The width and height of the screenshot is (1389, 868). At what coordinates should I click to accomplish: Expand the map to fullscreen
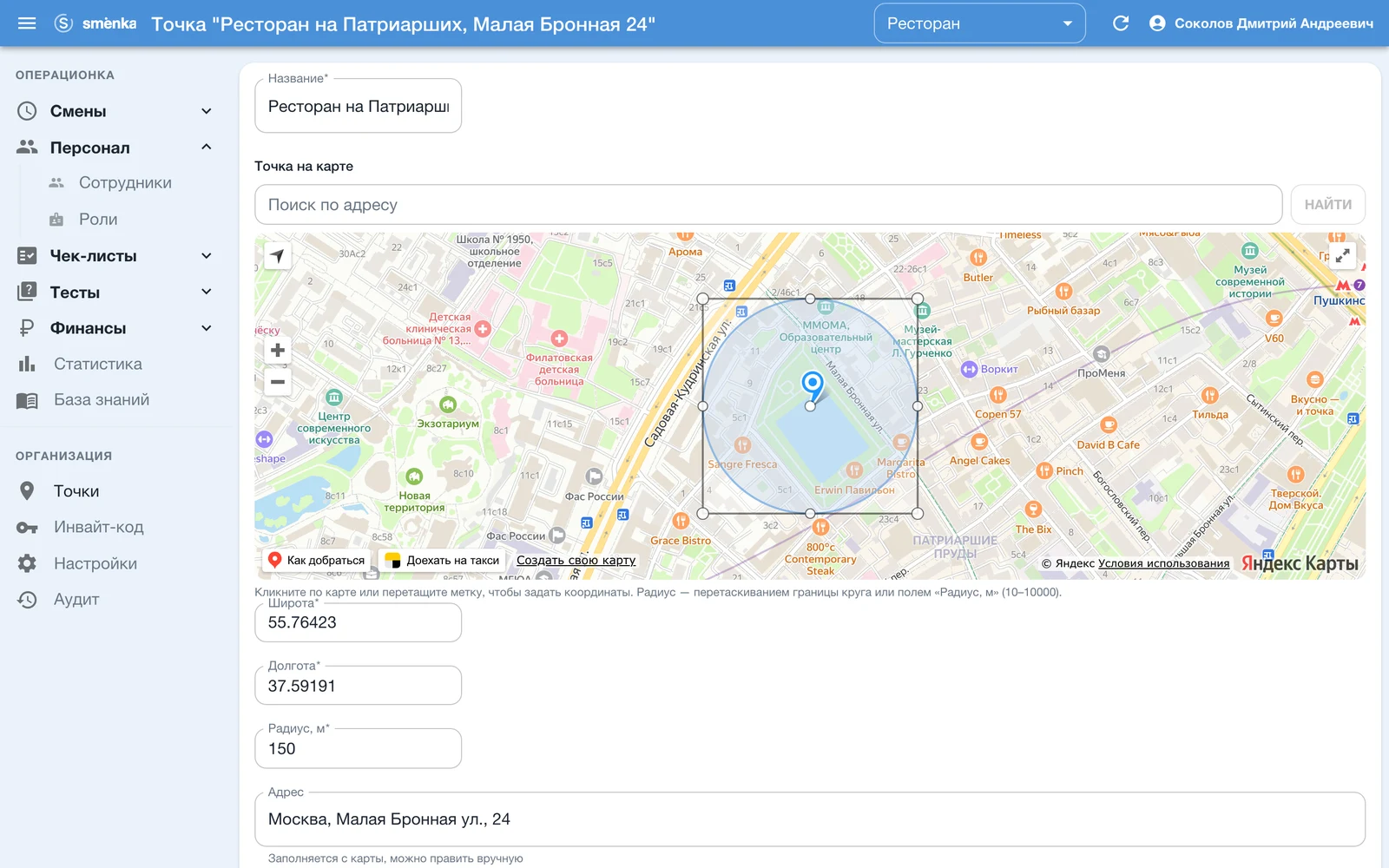[x=1342, y=256]
